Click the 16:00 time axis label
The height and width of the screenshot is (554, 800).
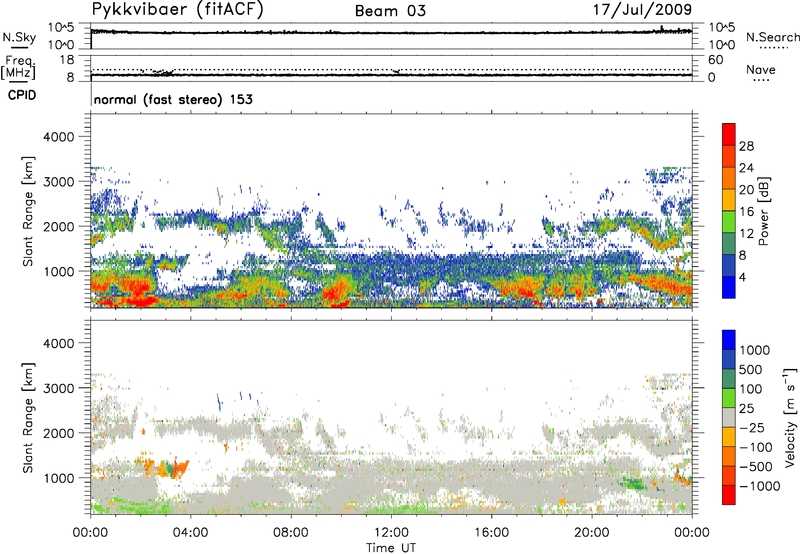point(491,533)
